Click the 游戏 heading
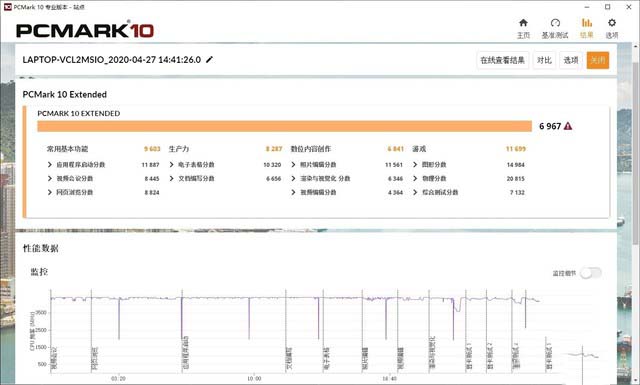This screenshot has height=385, width=640. (419, 149)
